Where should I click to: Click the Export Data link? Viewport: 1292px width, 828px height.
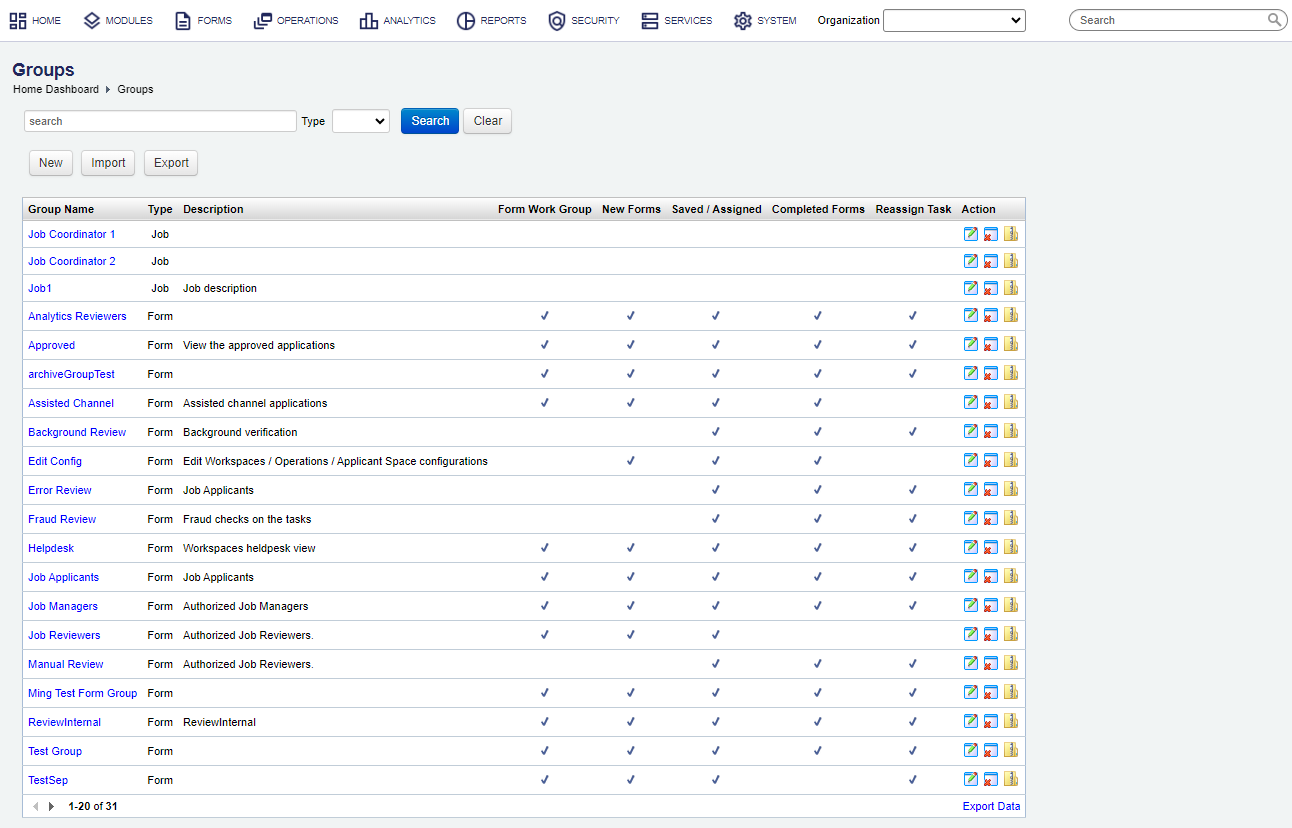click(991, 805)
